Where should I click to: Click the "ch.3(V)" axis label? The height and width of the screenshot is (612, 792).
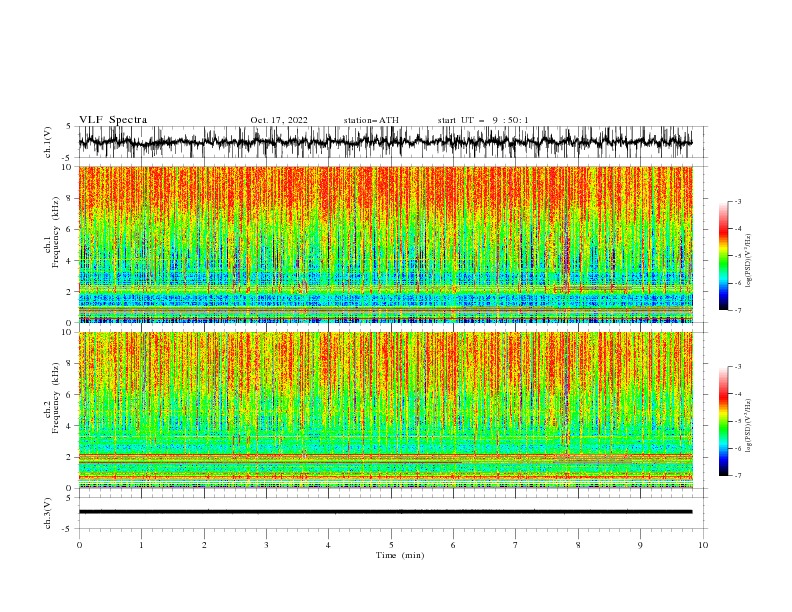pyautogui.click(x=48, y=513)
